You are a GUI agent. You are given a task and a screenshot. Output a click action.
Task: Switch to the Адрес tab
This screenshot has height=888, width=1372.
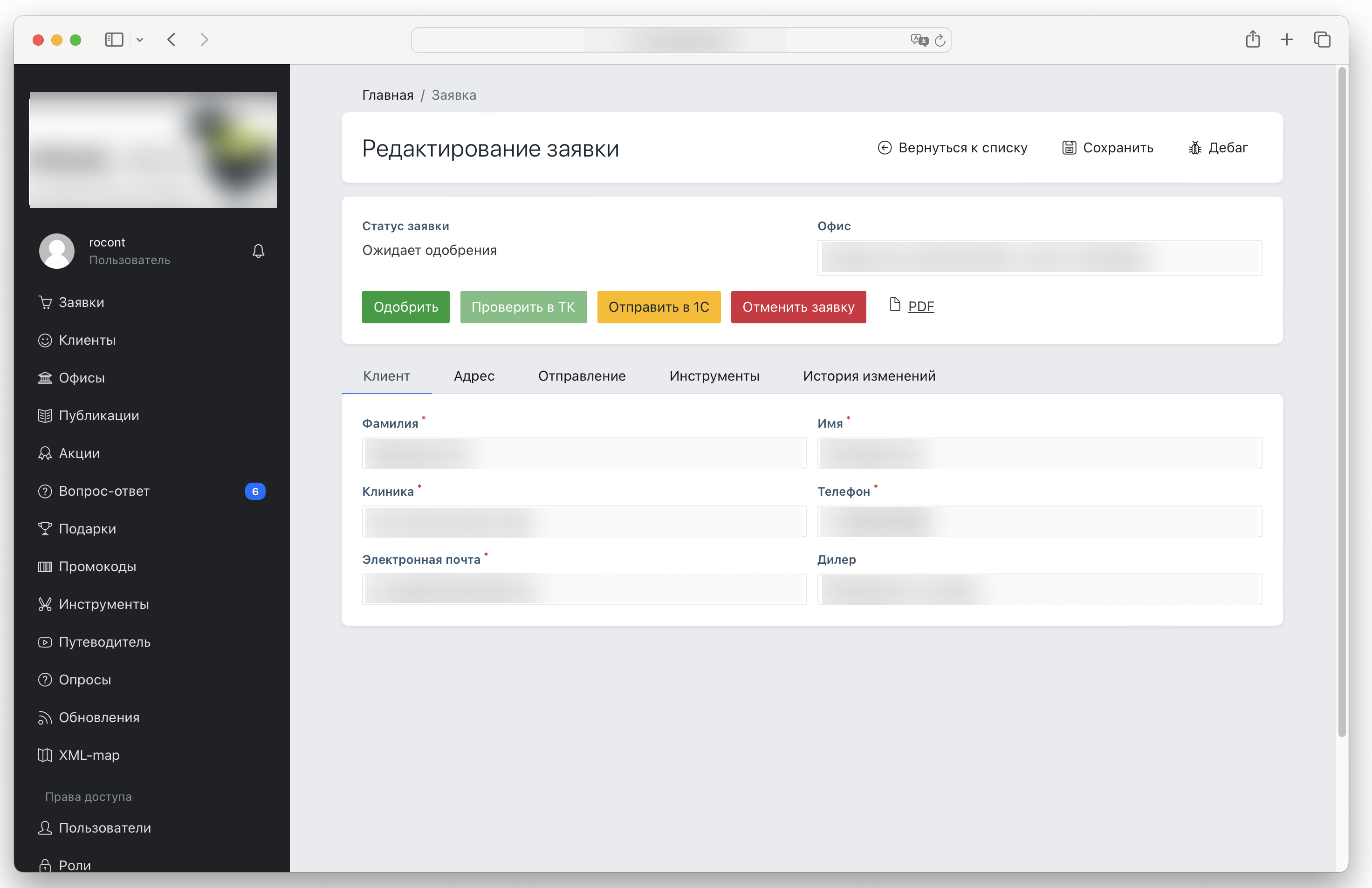(x=474, y=376)
